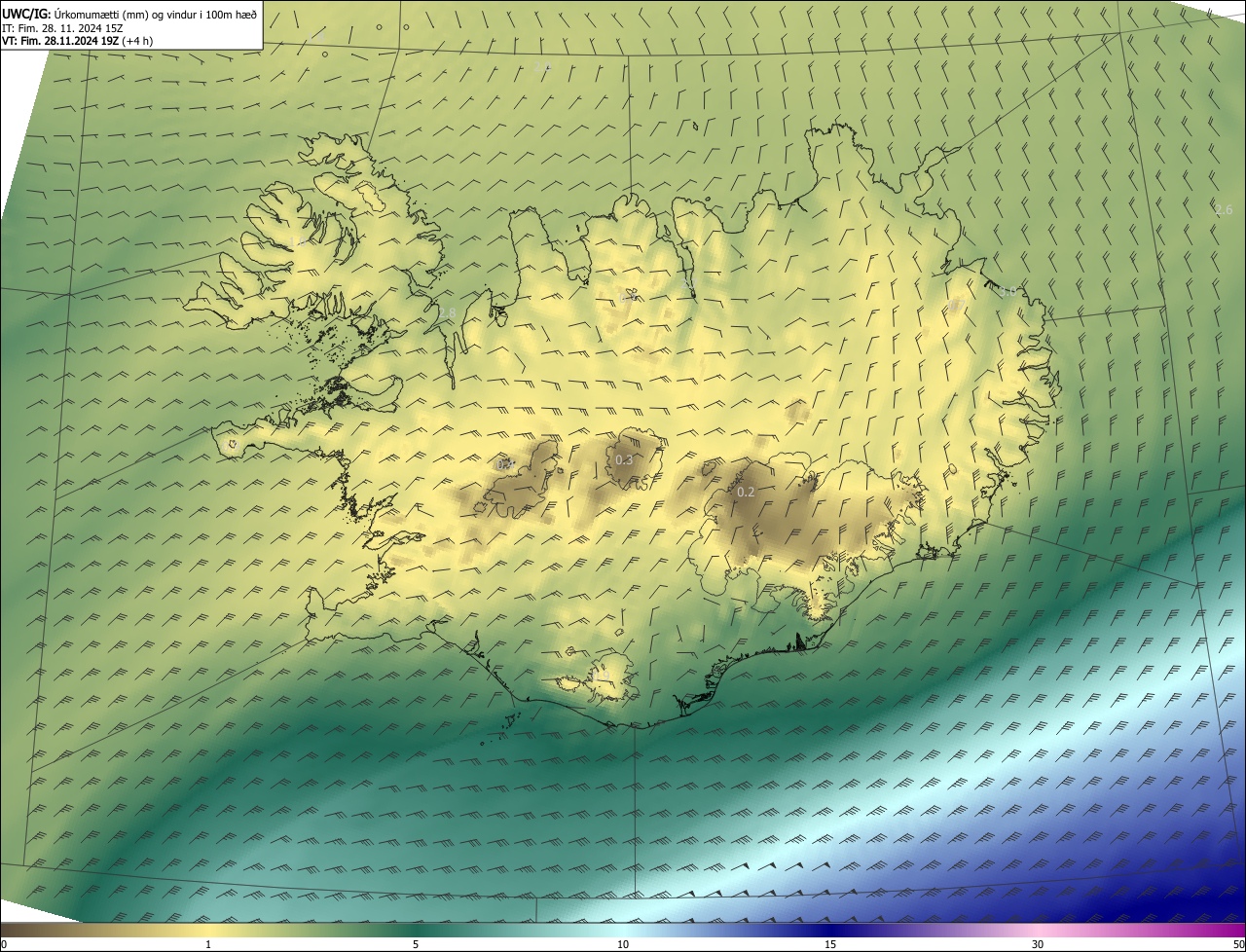Click the legend tick label '15'
The width and height of the screenshot is (1246, 952).
coord(830,944)
